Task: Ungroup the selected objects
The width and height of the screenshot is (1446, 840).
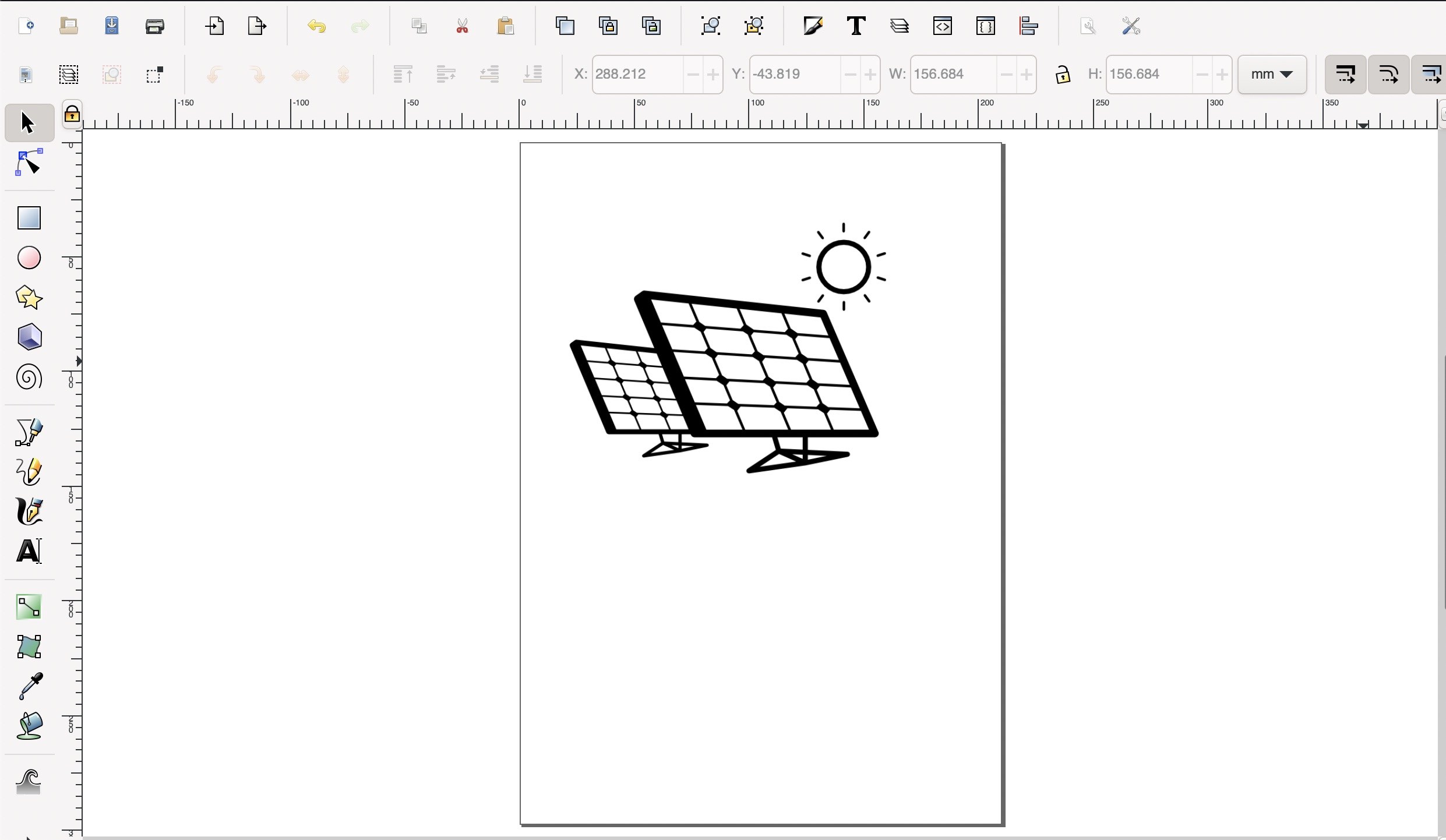Action: (x=754, y=26)
